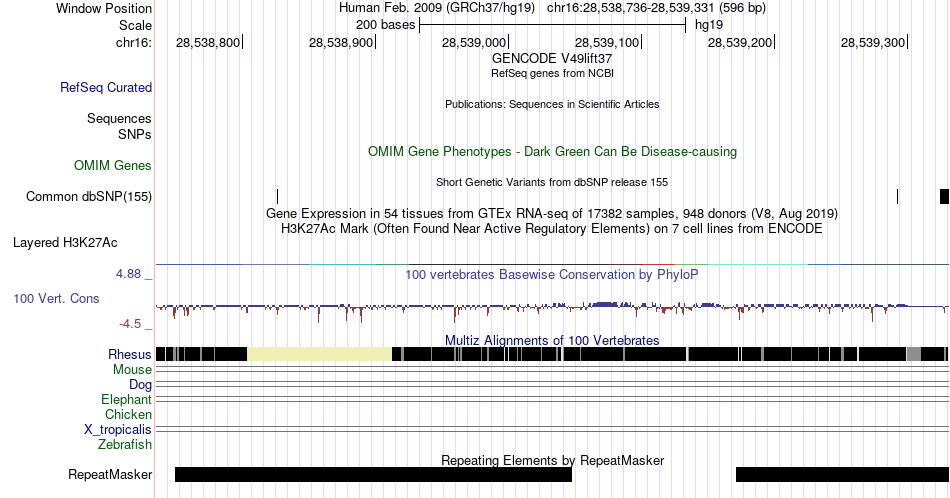Select the Dog species label
The width and height of the screenshot is (950, 498).
pos(140,385)
